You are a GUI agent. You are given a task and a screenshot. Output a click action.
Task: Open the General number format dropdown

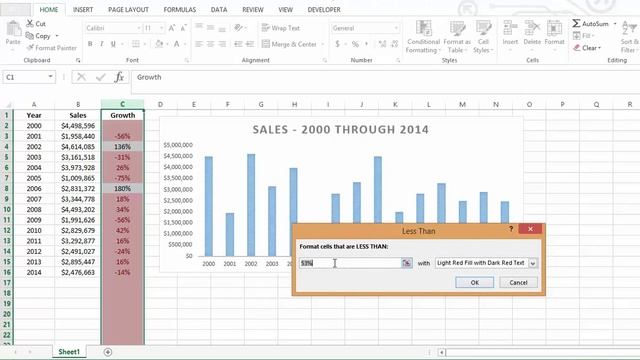click(x=396, y=28)
